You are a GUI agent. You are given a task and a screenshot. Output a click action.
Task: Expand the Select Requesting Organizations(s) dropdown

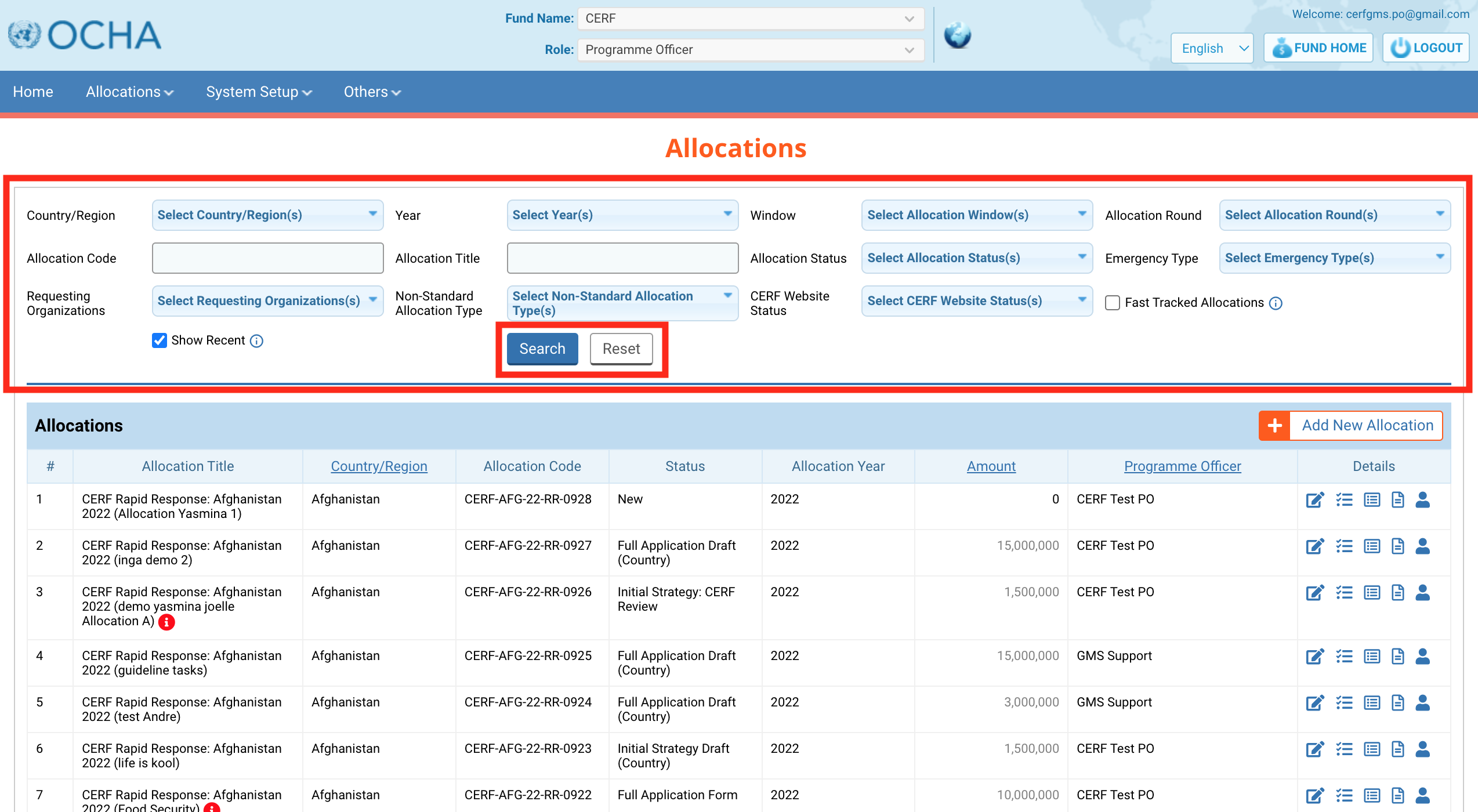click(267, 301)
